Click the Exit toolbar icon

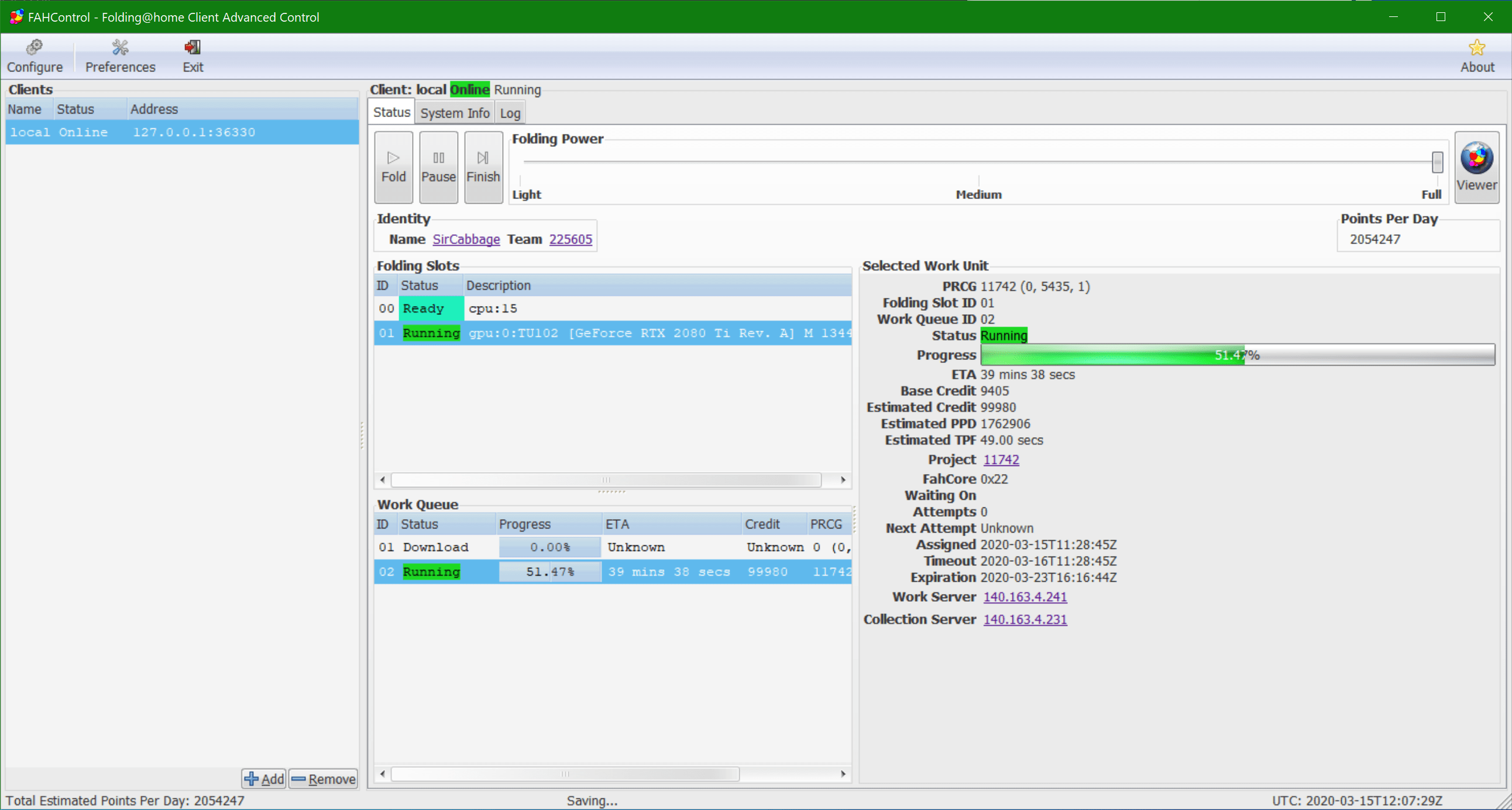pos(193,56)
